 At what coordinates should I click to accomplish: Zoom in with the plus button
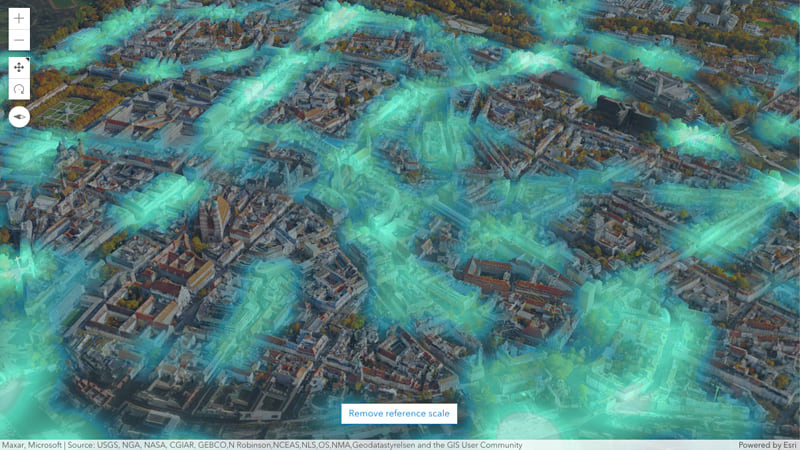[19, 18]
